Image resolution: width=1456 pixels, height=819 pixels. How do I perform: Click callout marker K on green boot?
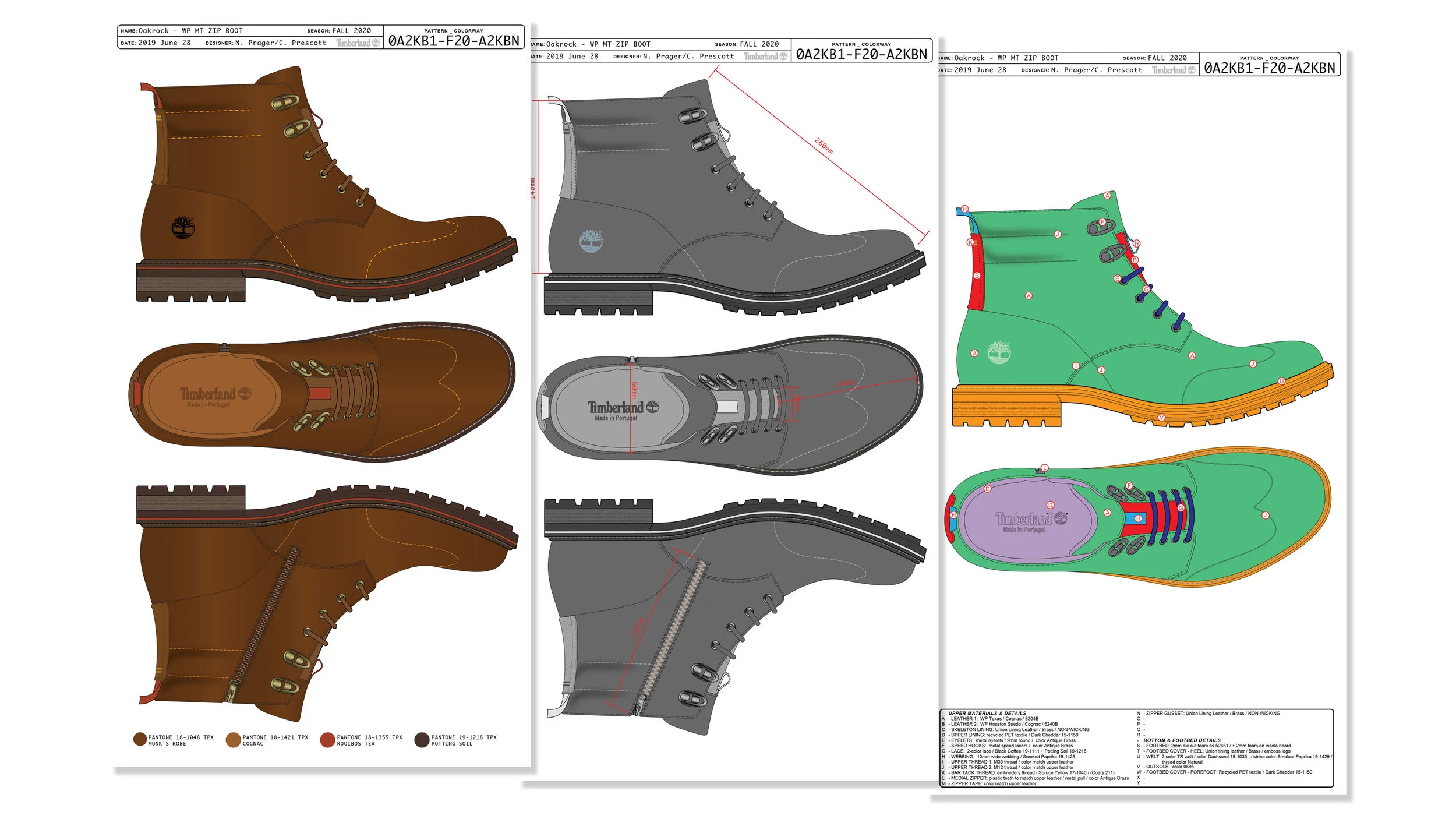pos(970,242)
